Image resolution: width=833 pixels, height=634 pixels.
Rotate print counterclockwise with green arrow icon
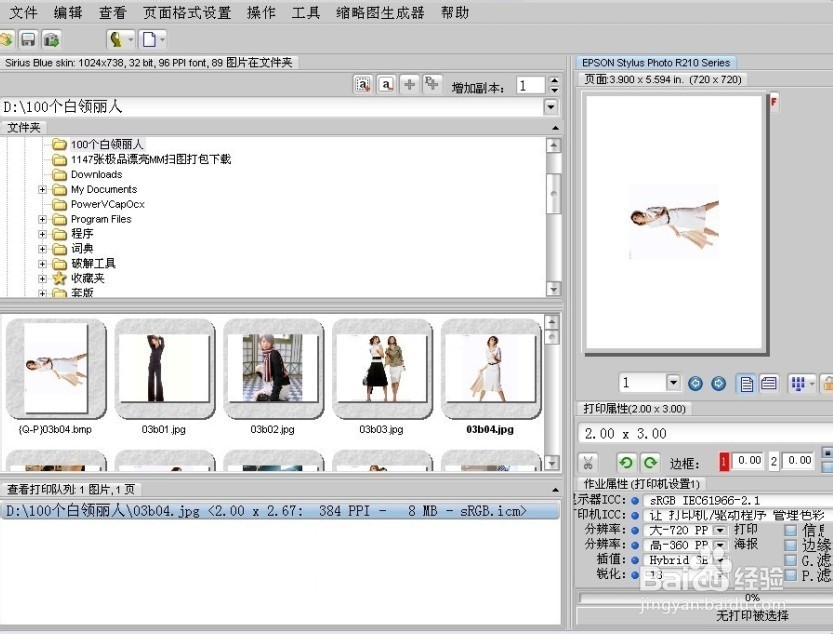(627, 461)
